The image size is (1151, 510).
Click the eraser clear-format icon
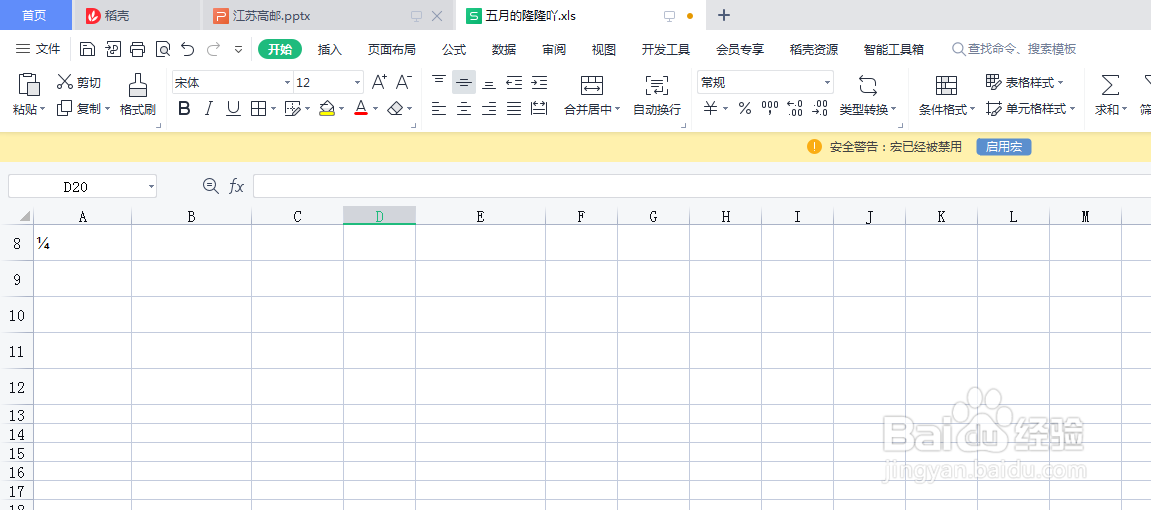pyautogui.click(x=395, y=109)
